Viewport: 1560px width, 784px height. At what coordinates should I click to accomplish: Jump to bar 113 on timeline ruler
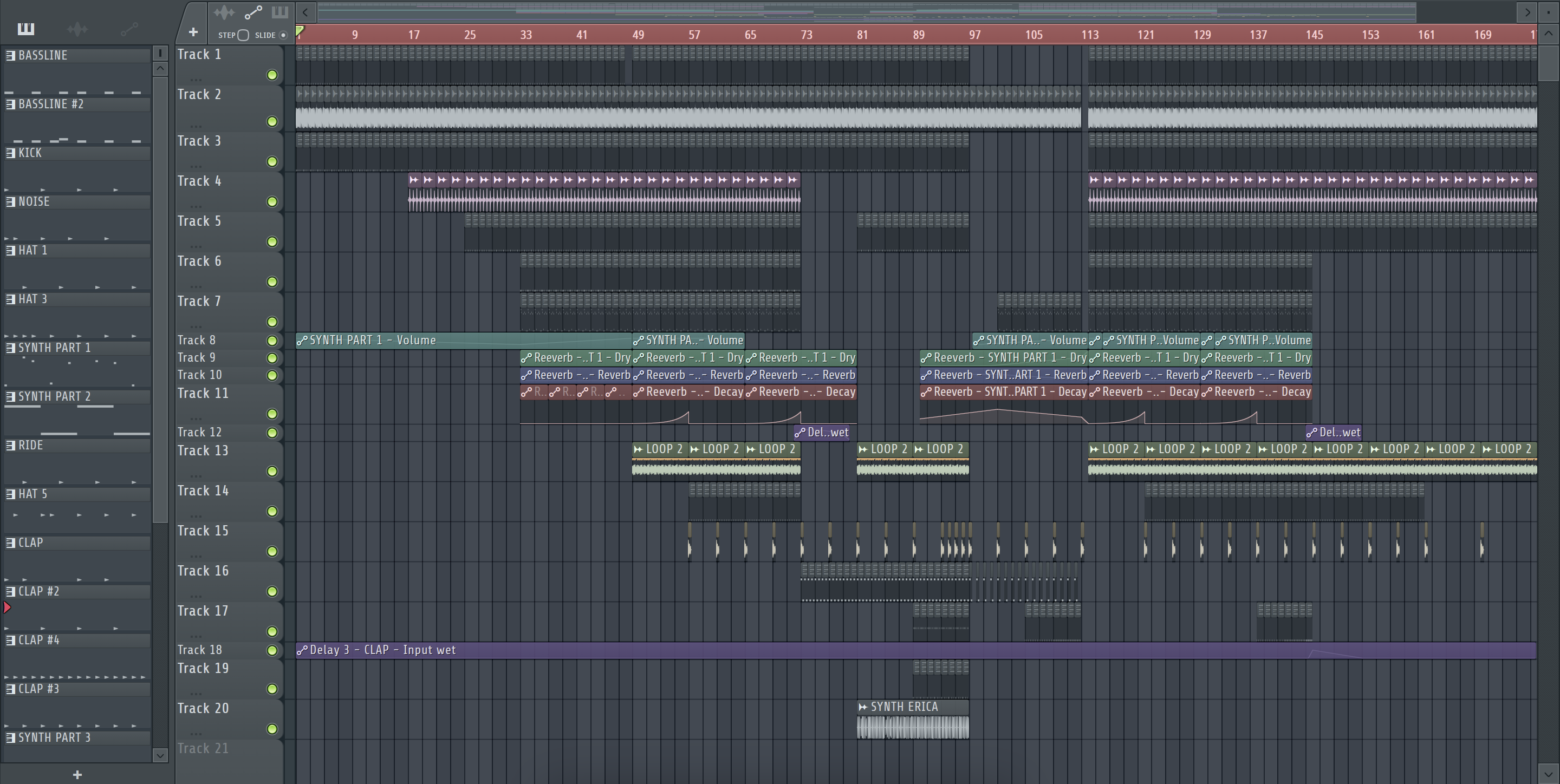[1090, 35]
